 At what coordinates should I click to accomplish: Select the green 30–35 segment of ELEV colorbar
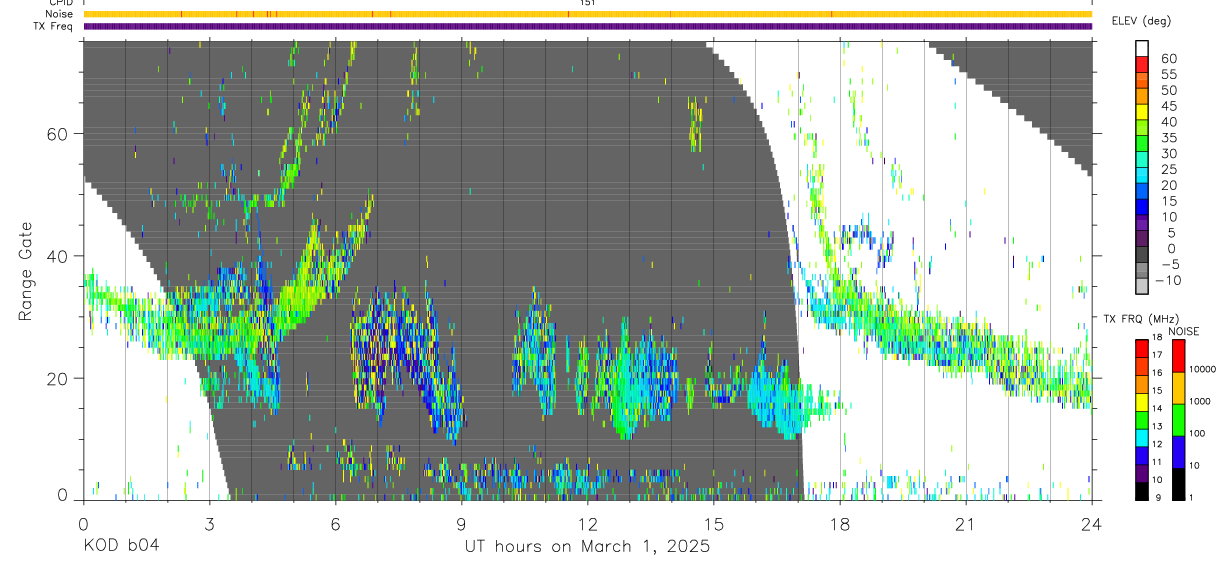point(1142,145)
